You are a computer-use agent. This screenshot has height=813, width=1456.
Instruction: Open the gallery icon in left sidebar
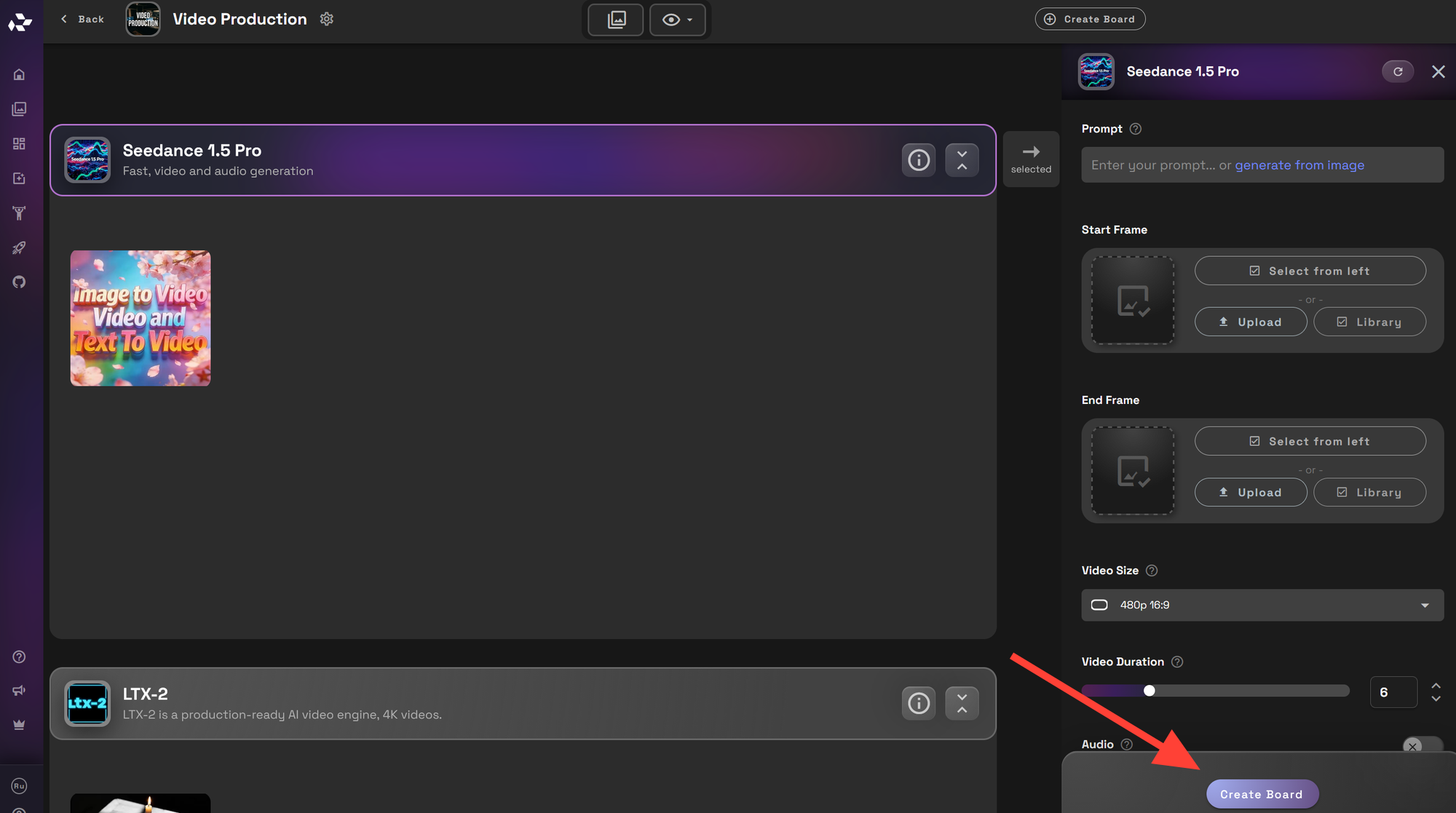[x=20, y=109]
